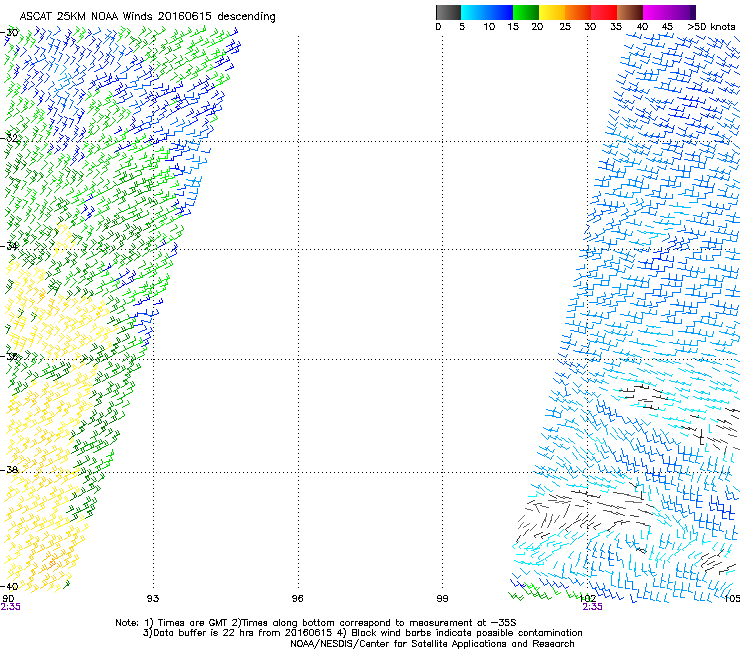
Task: Click the '>50 knots' legend label
Action: click(712, 27)
